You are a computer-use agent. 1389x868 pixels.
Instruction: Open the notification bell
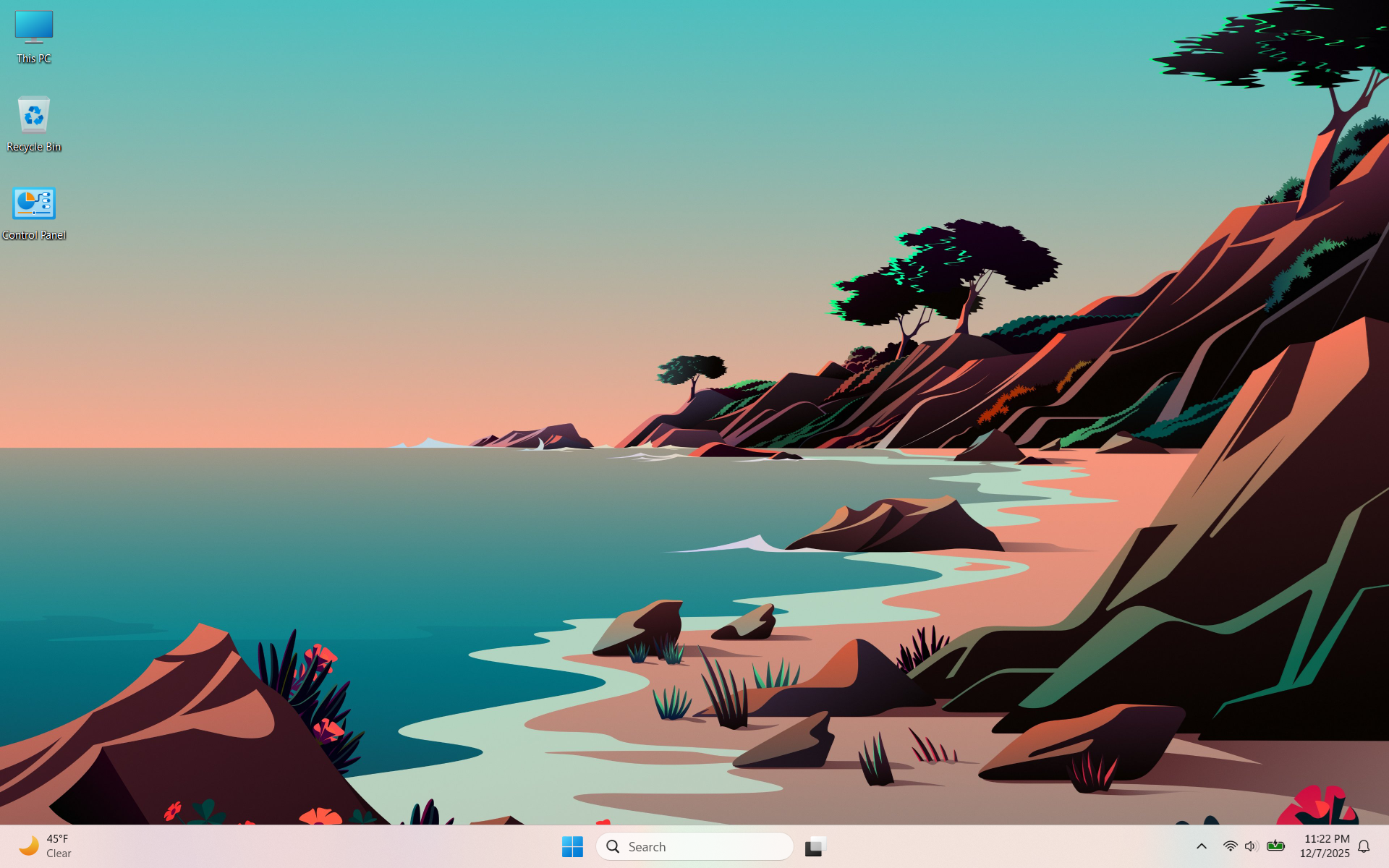[1364, 846]
